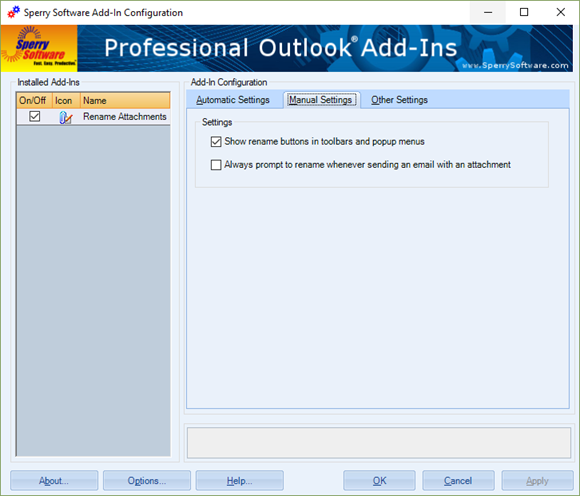This screenshot has height=496, width=580.
Task: Switch to the Automatic Settings tab
Action: [x=233, y=100]
